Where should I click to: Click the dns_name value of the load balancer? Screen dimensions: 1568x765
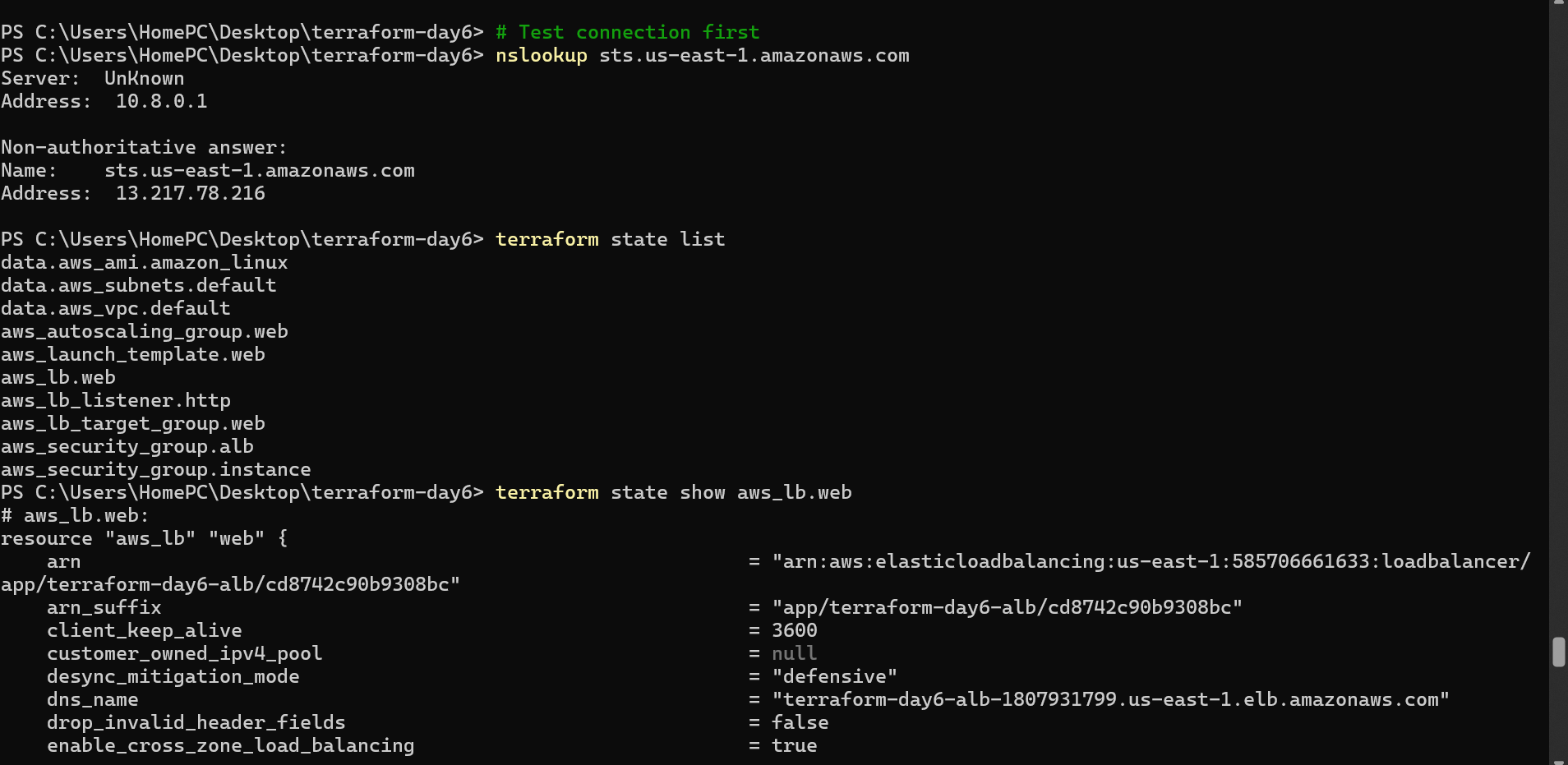1110,700
